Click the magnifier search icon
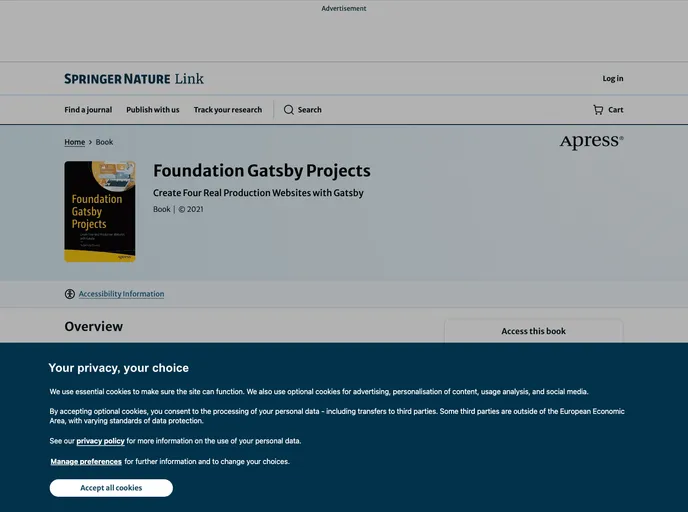This screenshot has width=688, height=512. pos(289,110)
